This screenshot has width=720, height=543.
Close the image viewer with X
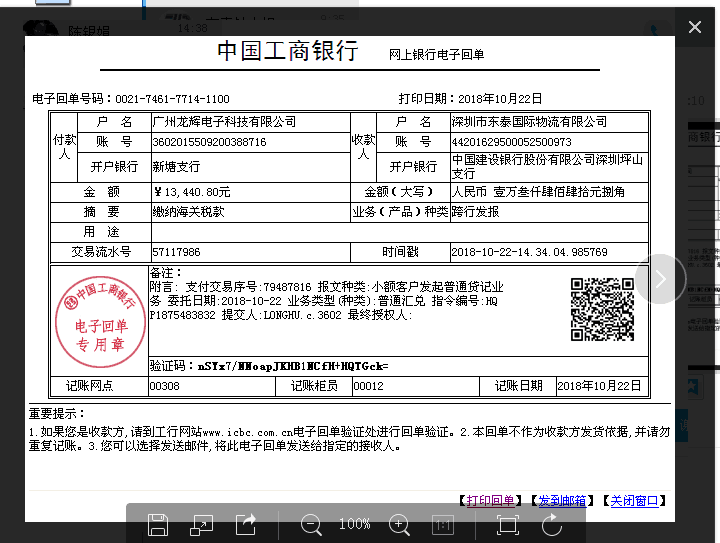(x=695, y=27)
